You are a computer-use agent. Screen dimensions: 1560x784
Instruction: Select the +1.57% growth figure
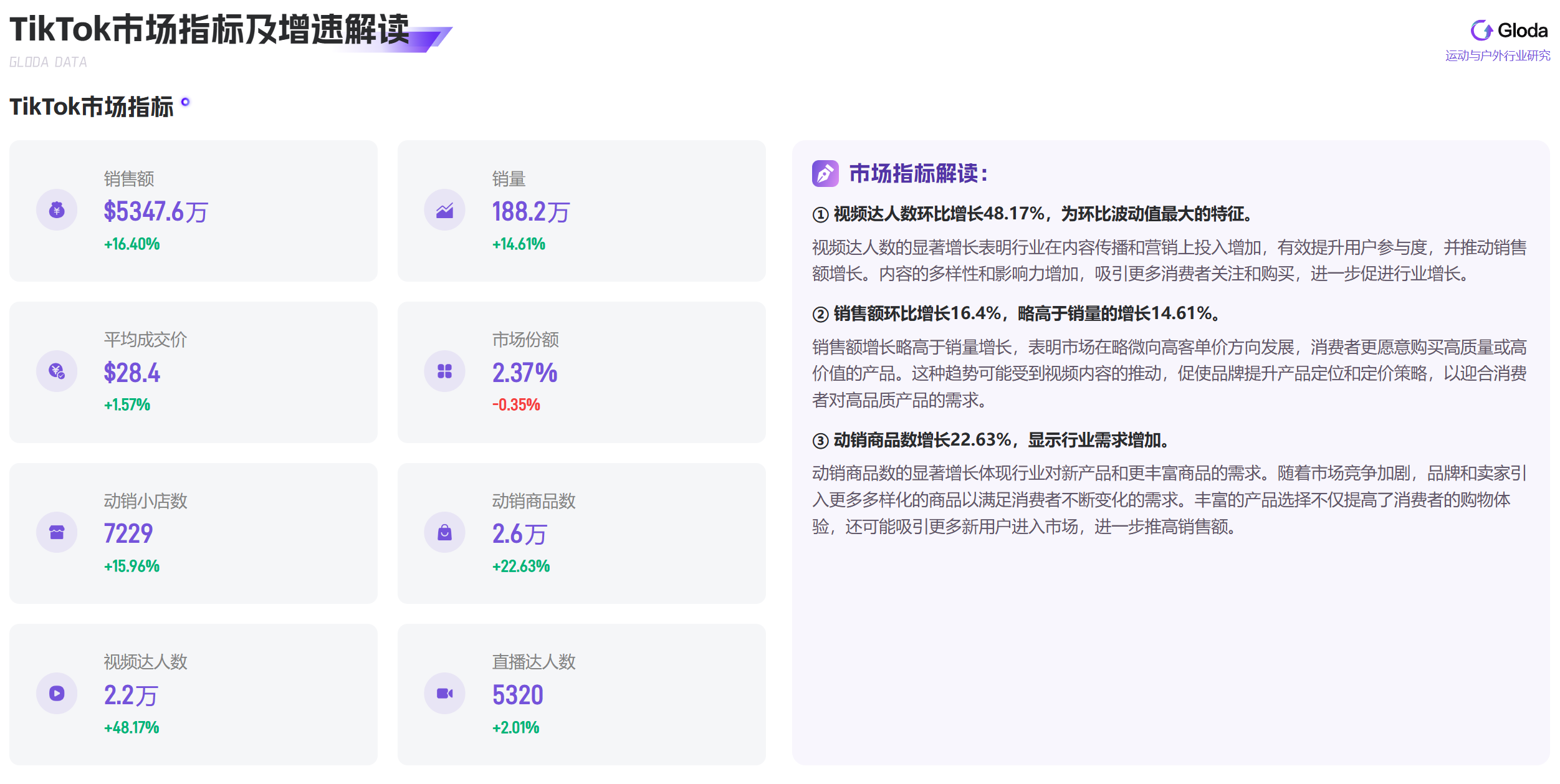pos(127,405)
